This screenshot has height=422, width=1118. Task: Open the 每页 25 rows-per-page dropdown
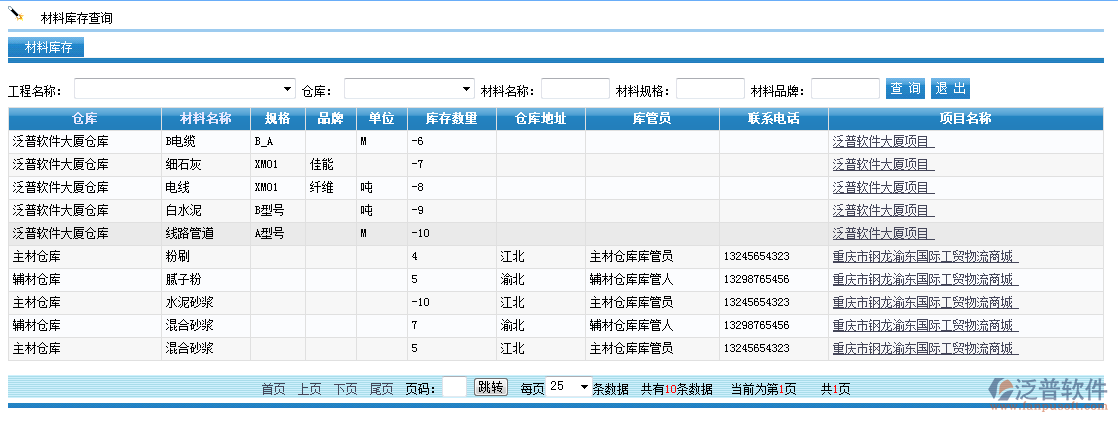(x=570, y=387)
